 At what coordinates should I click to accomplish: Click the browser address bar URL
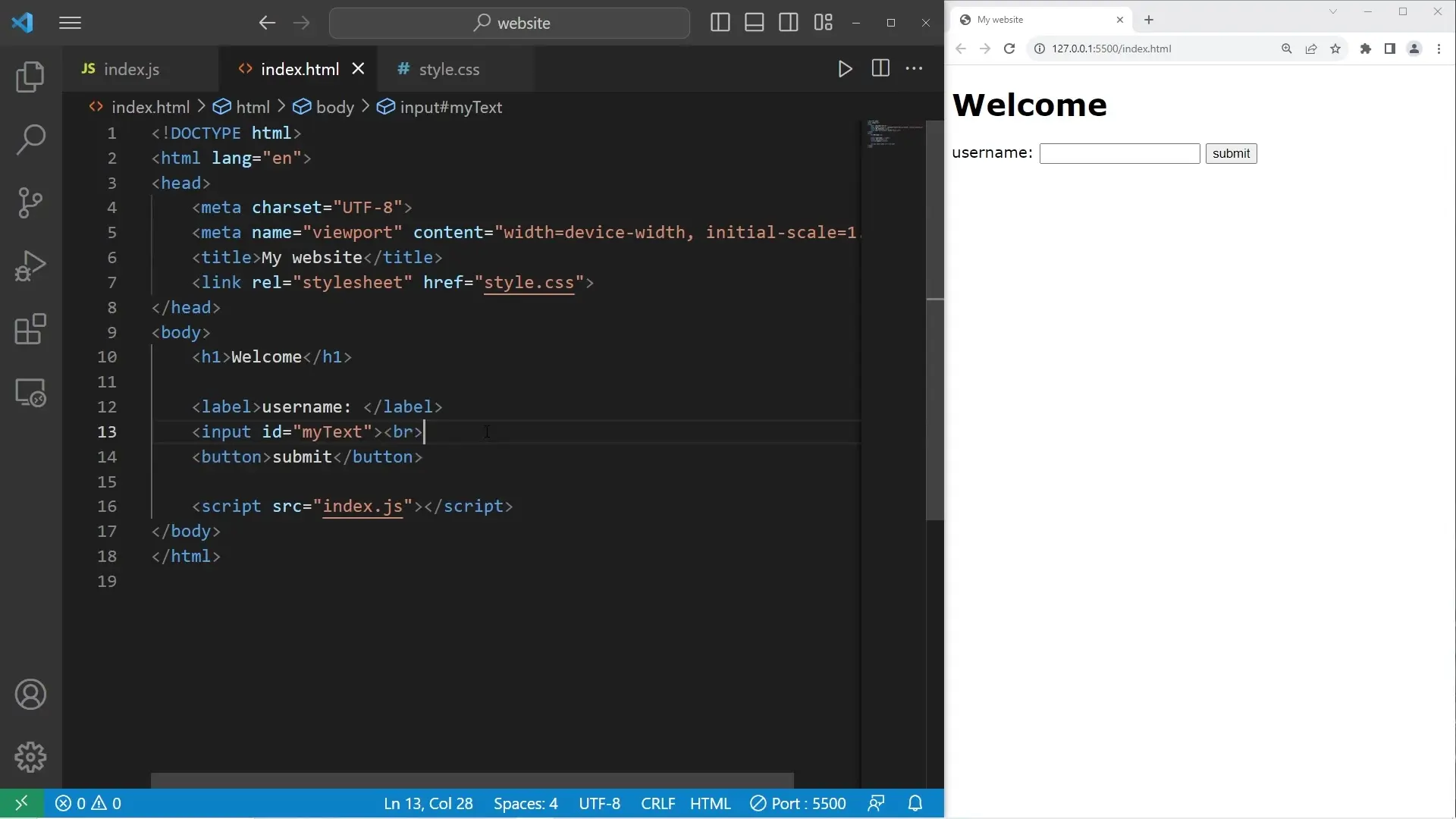pyautogui.click(x=1111, y=49)
